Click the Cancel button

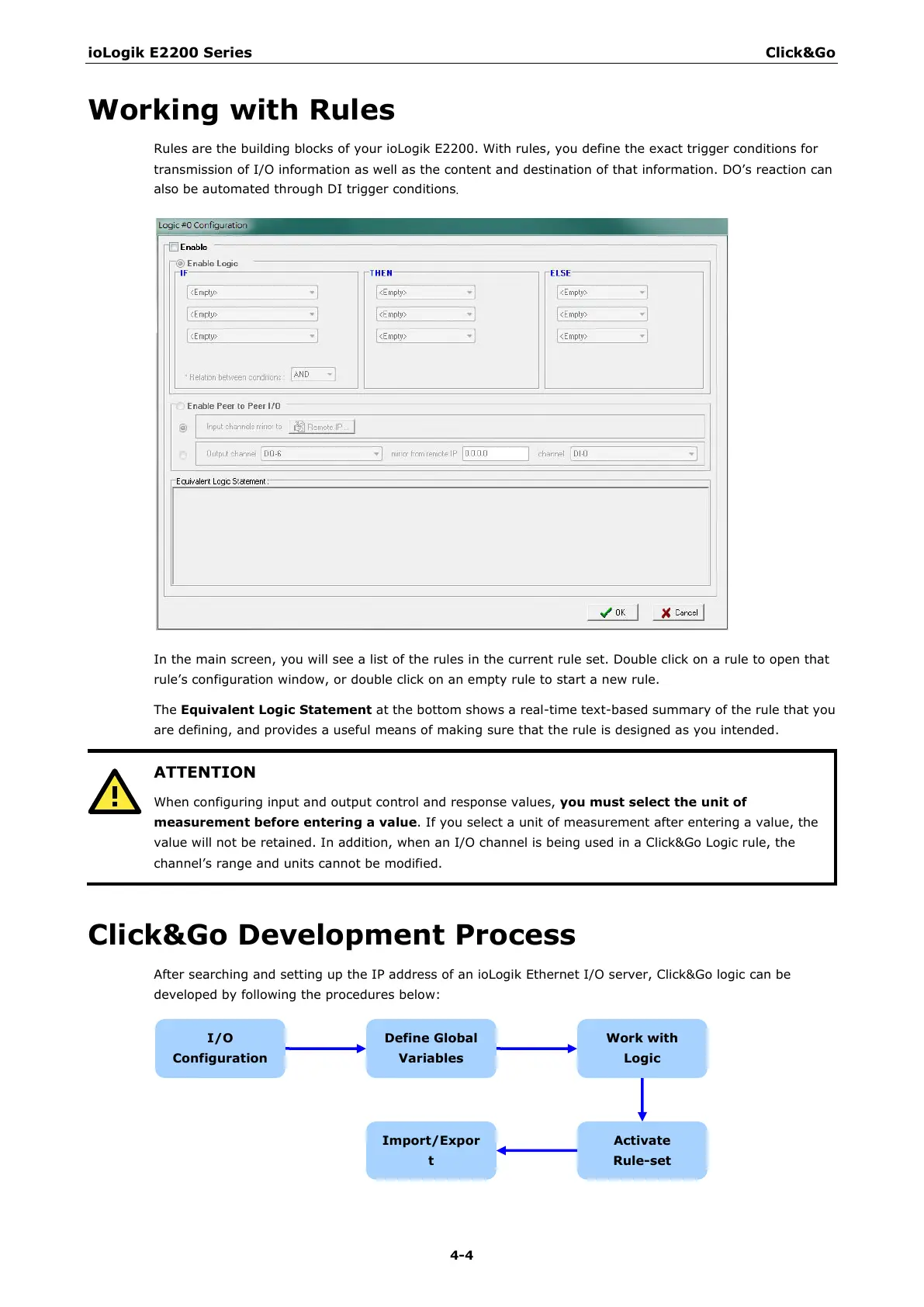tap(679, 612)
